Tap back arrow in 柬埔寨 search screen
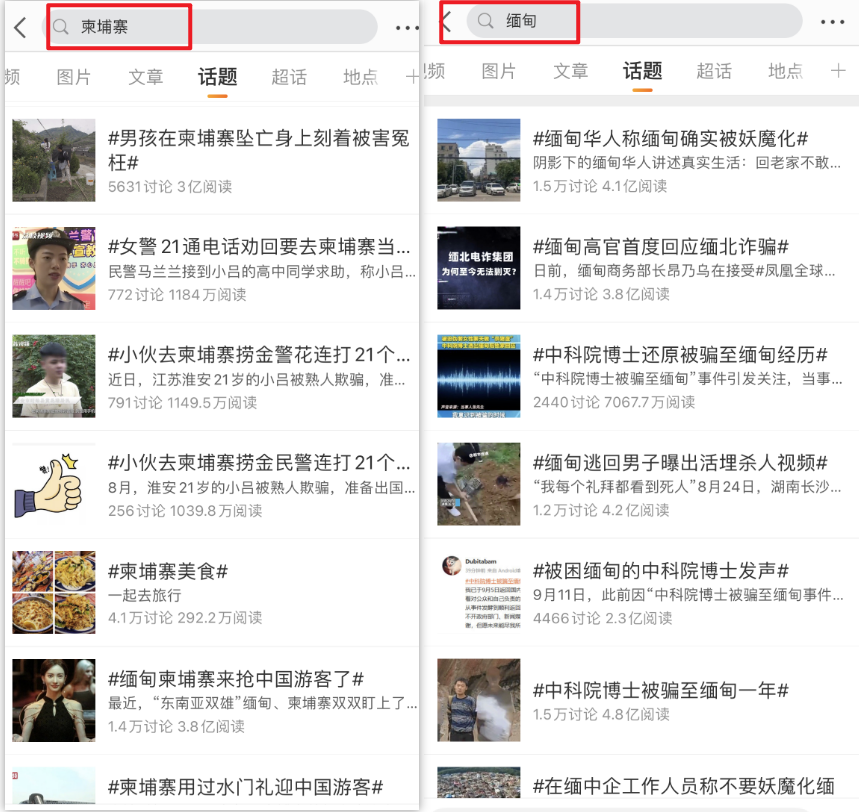 (20, 27)
